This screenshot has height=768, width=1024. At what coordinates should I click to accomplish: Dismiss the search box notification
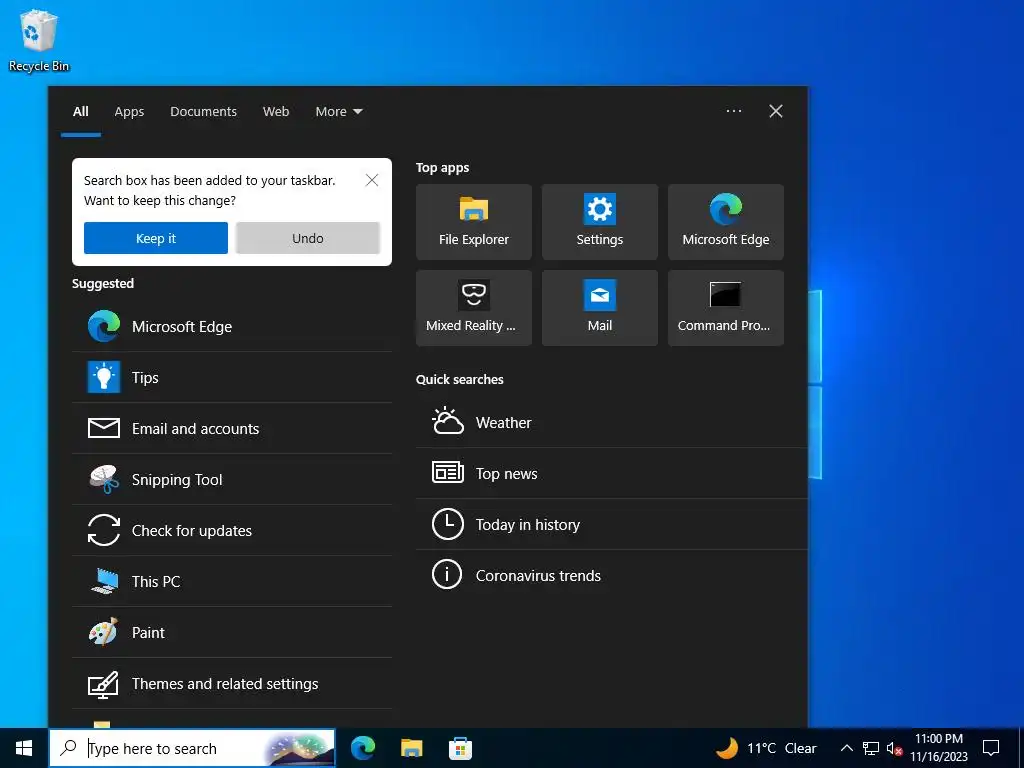[x=372, y=180]
